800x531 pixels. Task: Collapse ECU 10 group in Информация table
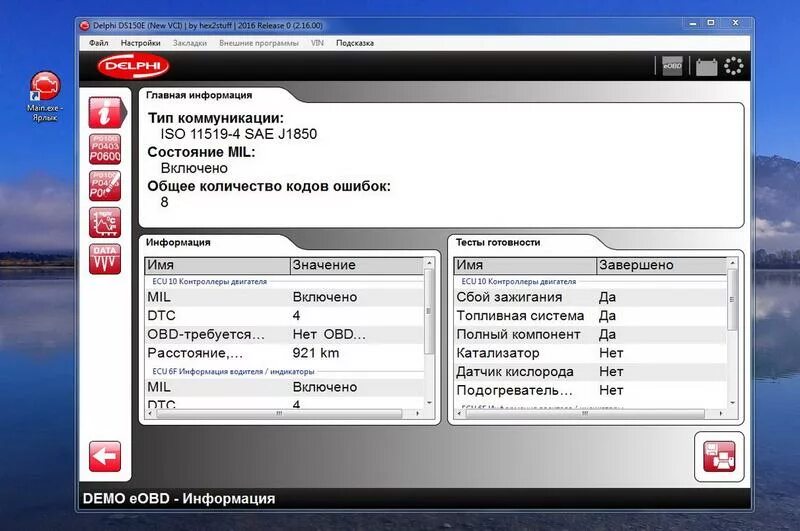point(209,282)
